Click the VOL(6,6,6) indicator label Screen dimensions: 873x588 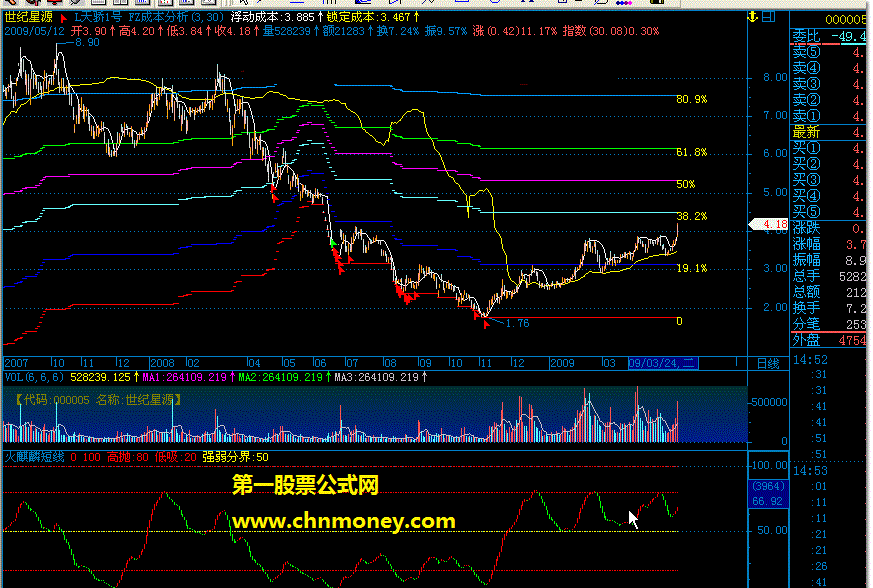click(35, 378)
